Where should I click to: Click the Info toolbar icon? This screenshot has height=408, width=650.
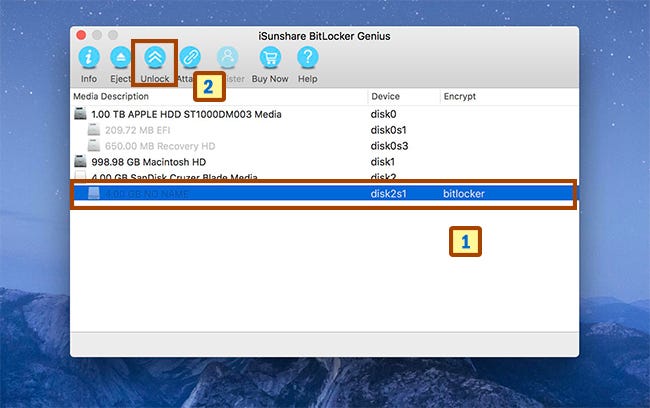coord(89,57)
